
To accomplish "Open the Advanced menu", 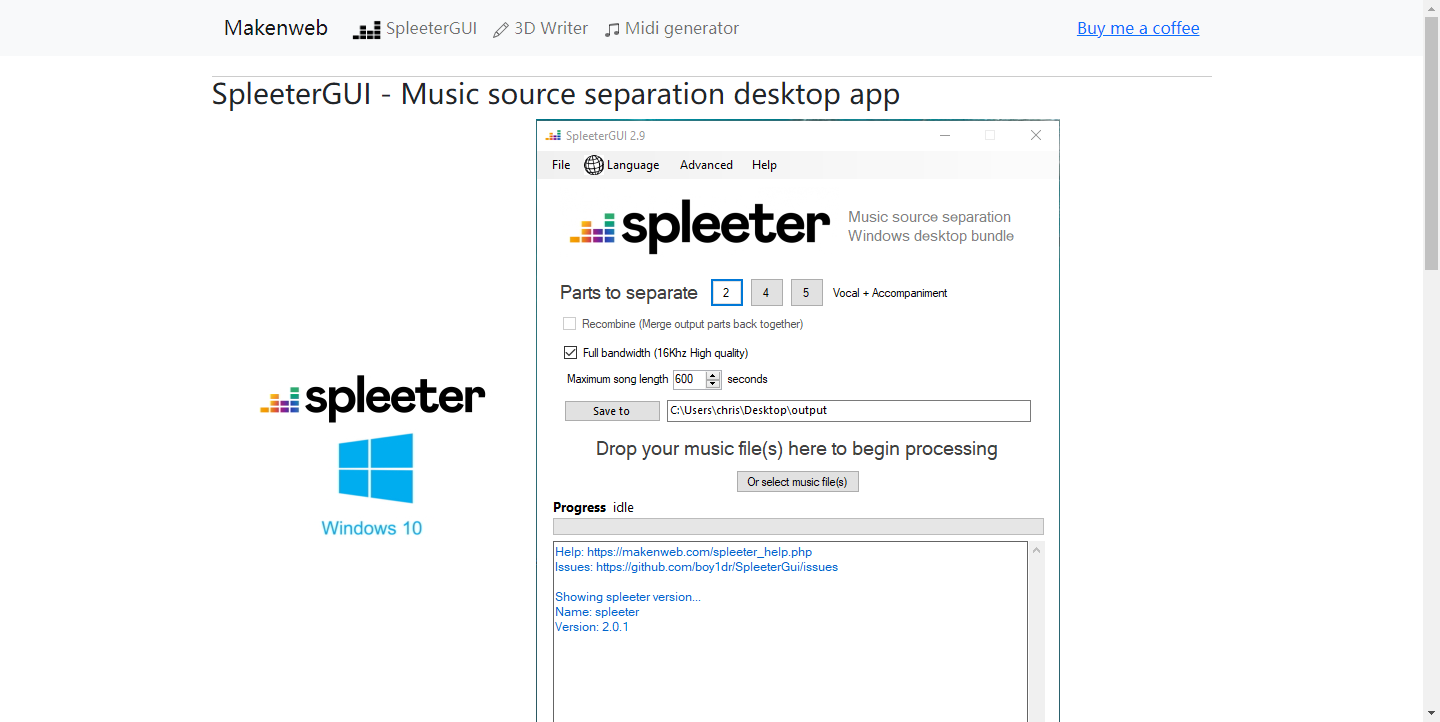I will tap(706, 165).
